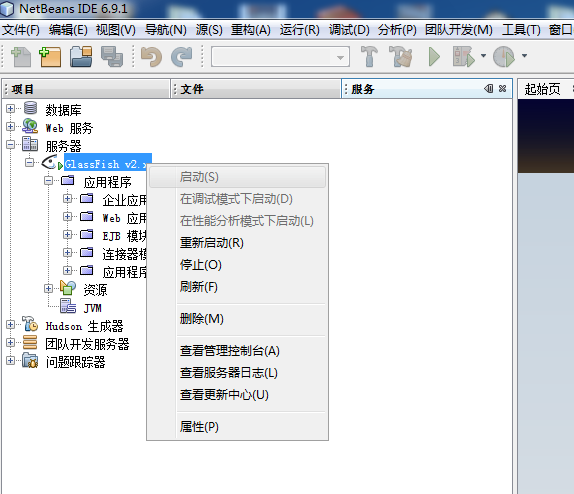Switch to the 起始页 tab
Image resolution: width=574 pixels, height=494 pixels.
(x=543, y=89)
